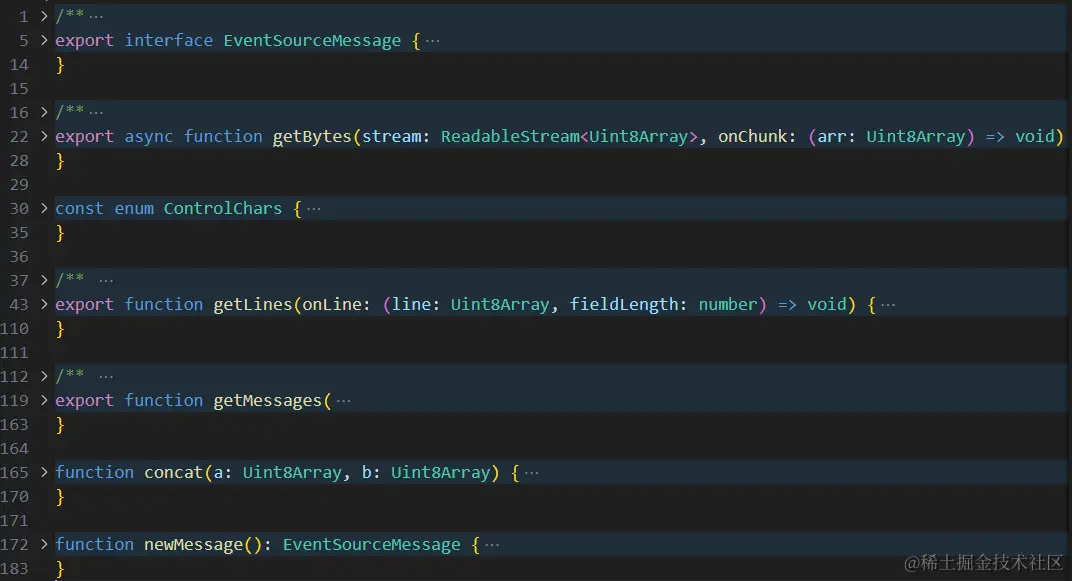Expand the getLines function chevron on line 43
Screen dimensions: 1072x581
point(44,303)
